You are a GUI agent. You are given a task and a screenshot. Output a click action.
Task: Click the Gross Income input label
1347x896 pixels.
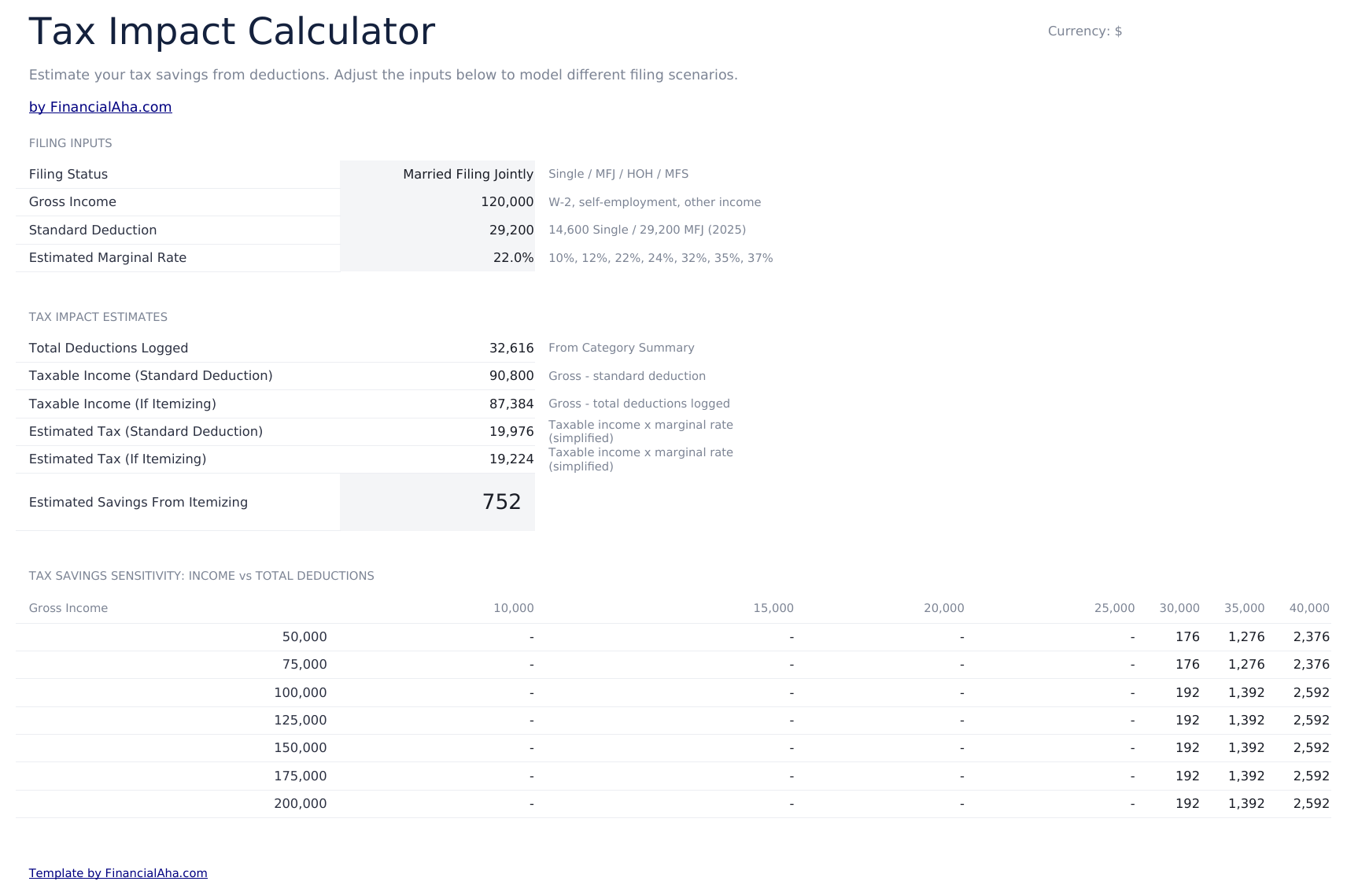(x=72, y=202)
